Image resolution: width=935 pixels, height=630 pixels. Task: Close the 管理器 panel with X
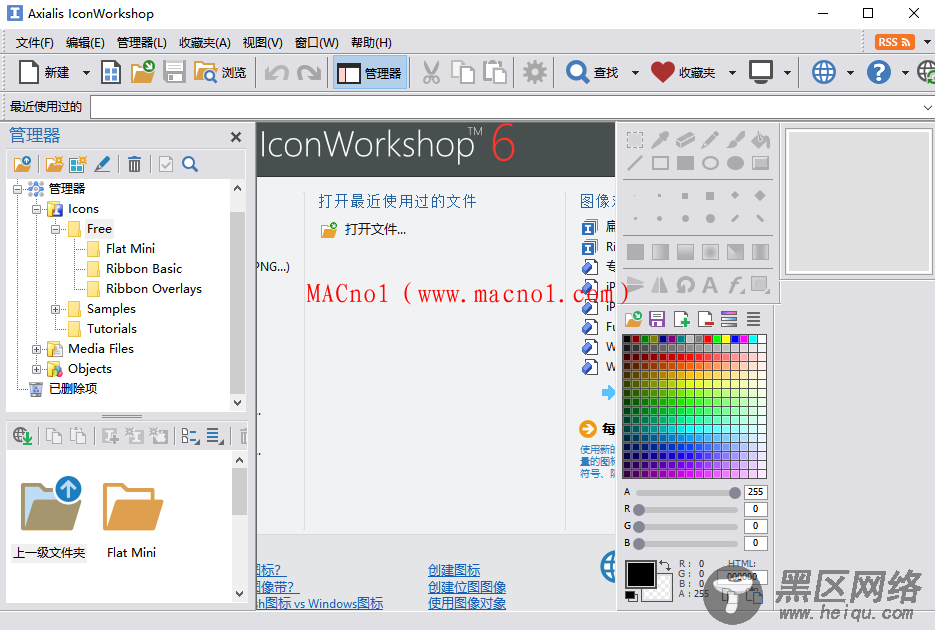[x=236, y=137]
